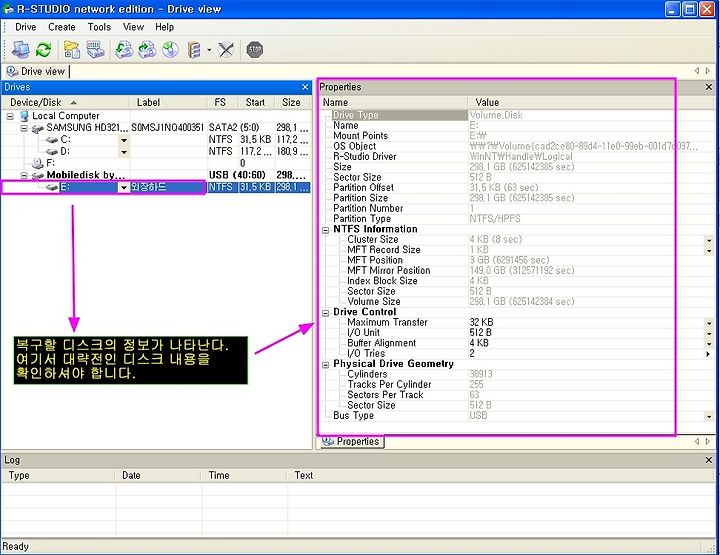
Task: Click the Scan drive toolbar icon
Action: pos(96,50)
